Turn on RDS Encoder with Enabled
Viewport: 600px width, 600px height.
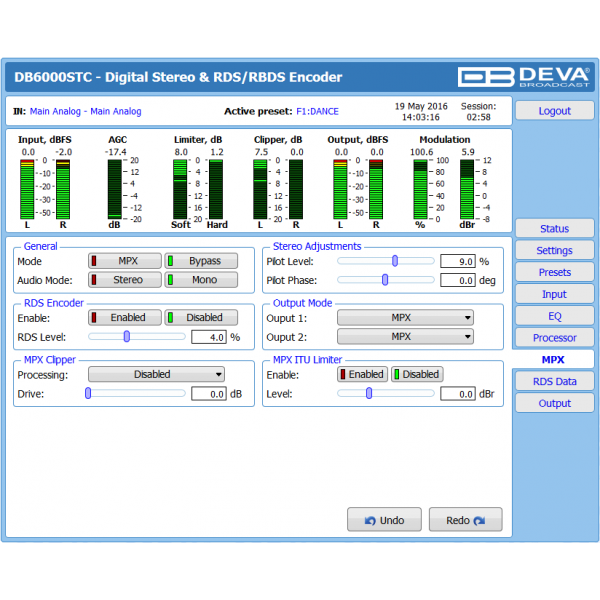click(x=125, y=318)
